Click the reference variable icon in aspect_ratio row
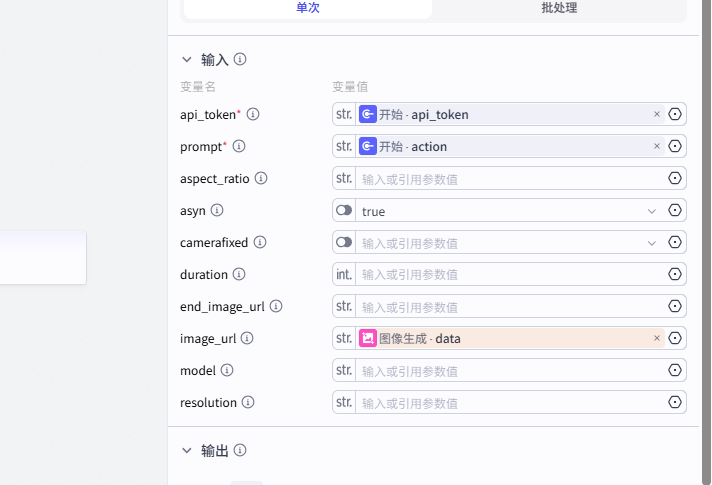The image size is (712, 485). [x=675, y=179]
